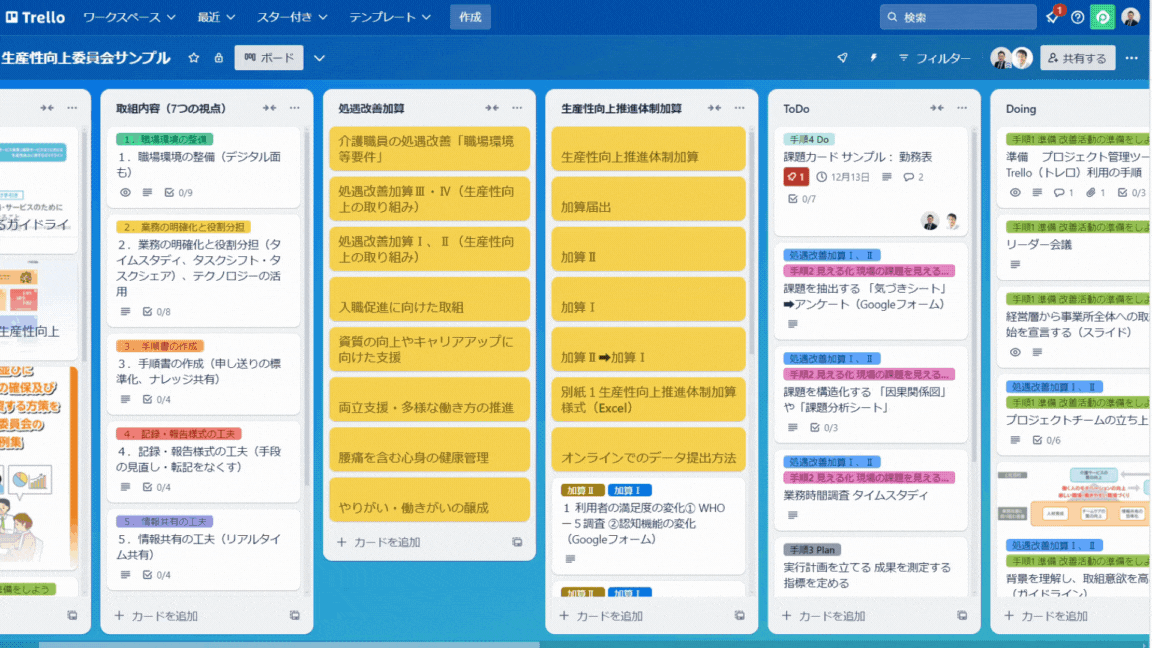This screenshot has height=648, width=1152.
Task: Add a card to 取組内容 list
Action: [x=156, y=616]
